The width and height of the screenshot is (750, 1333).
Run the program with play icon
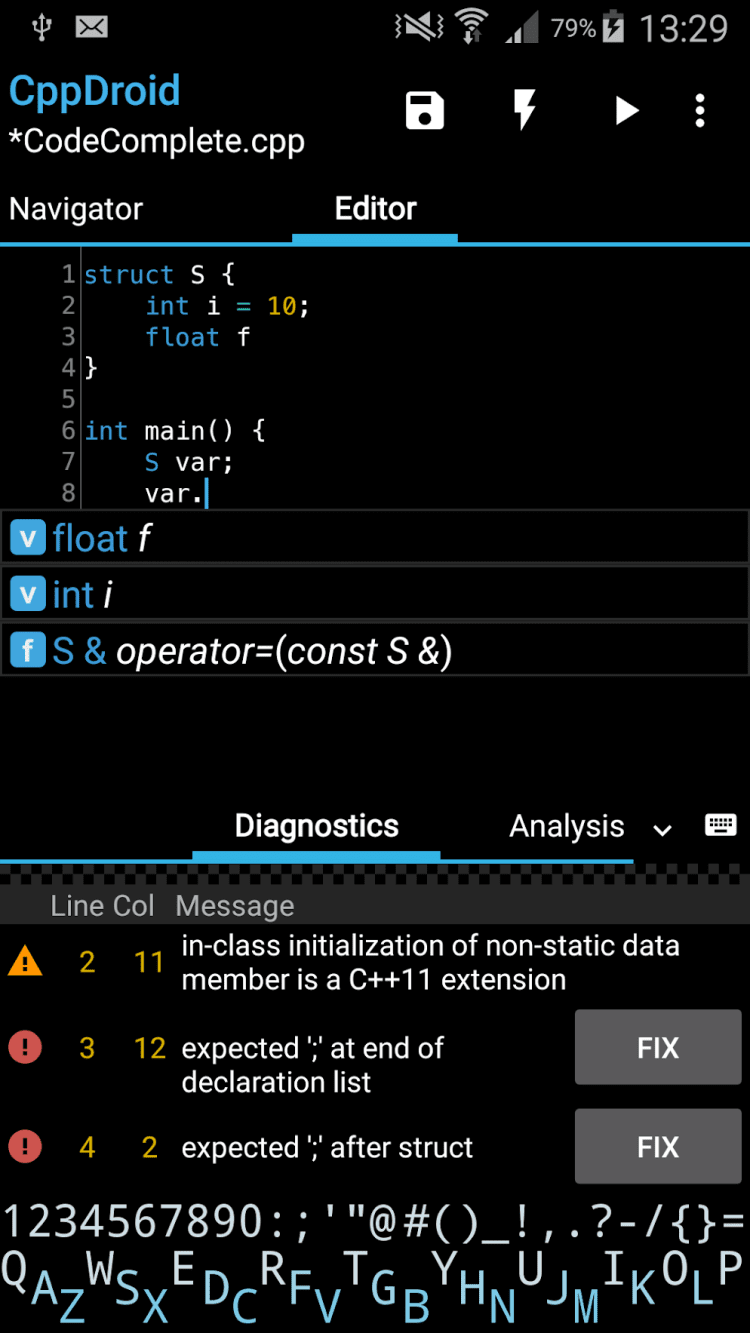pyautogui.click(x=626, y=110)
